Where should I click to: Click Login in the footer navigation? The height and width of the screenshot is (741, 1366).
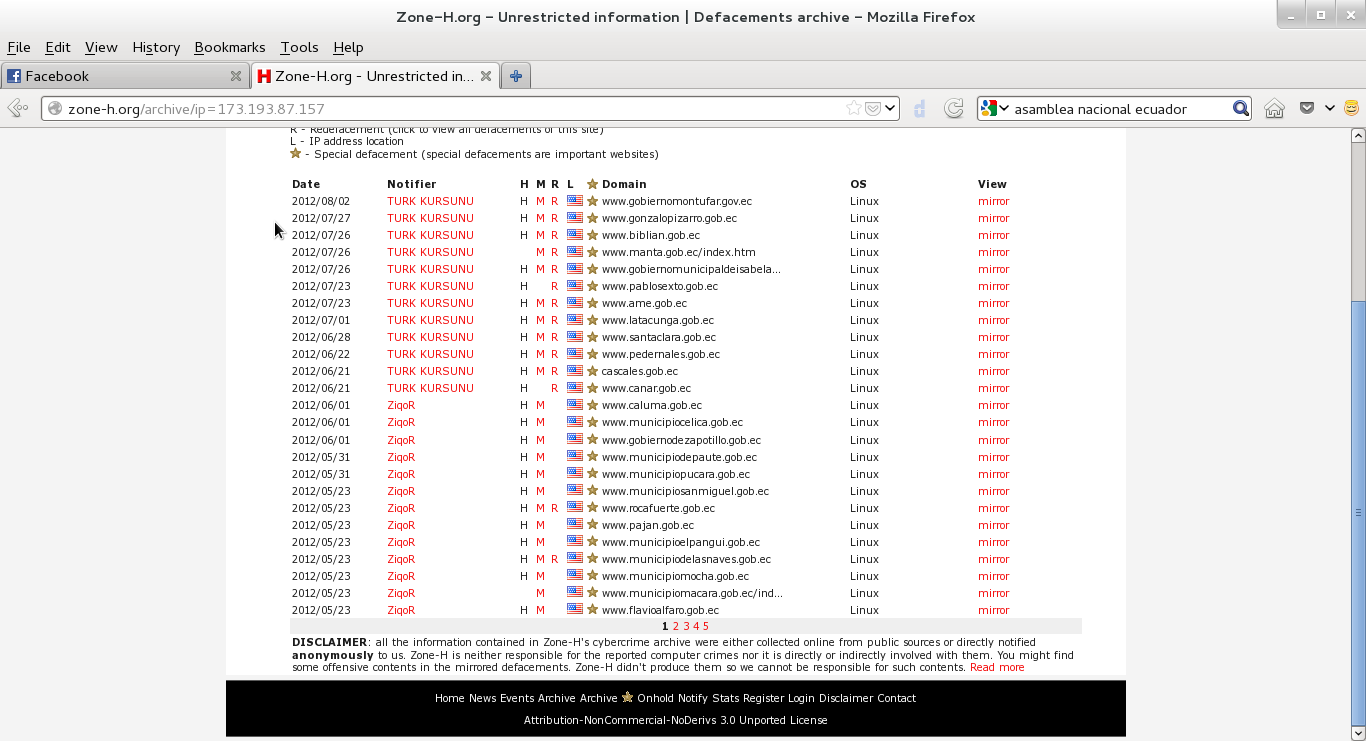tap(801, 698)
